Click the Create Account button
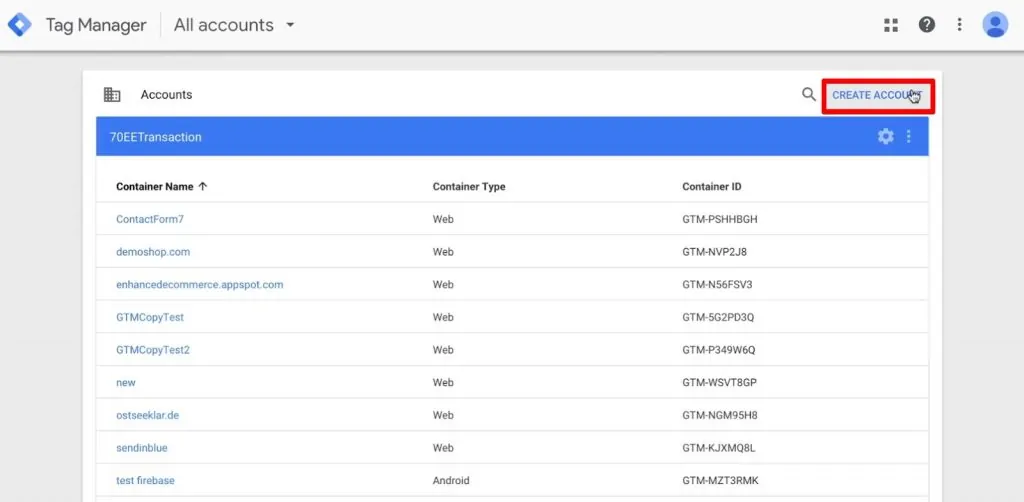This screenshot has height=502, width=1024. coord(878,96)
